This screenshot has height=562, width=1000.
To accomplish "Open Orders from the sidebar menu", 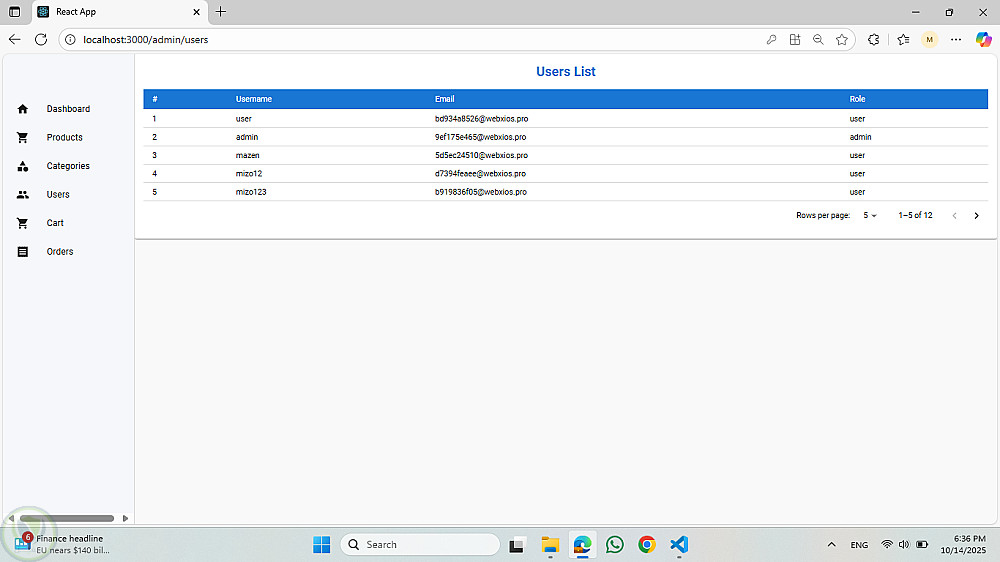I will click(60, 252).
